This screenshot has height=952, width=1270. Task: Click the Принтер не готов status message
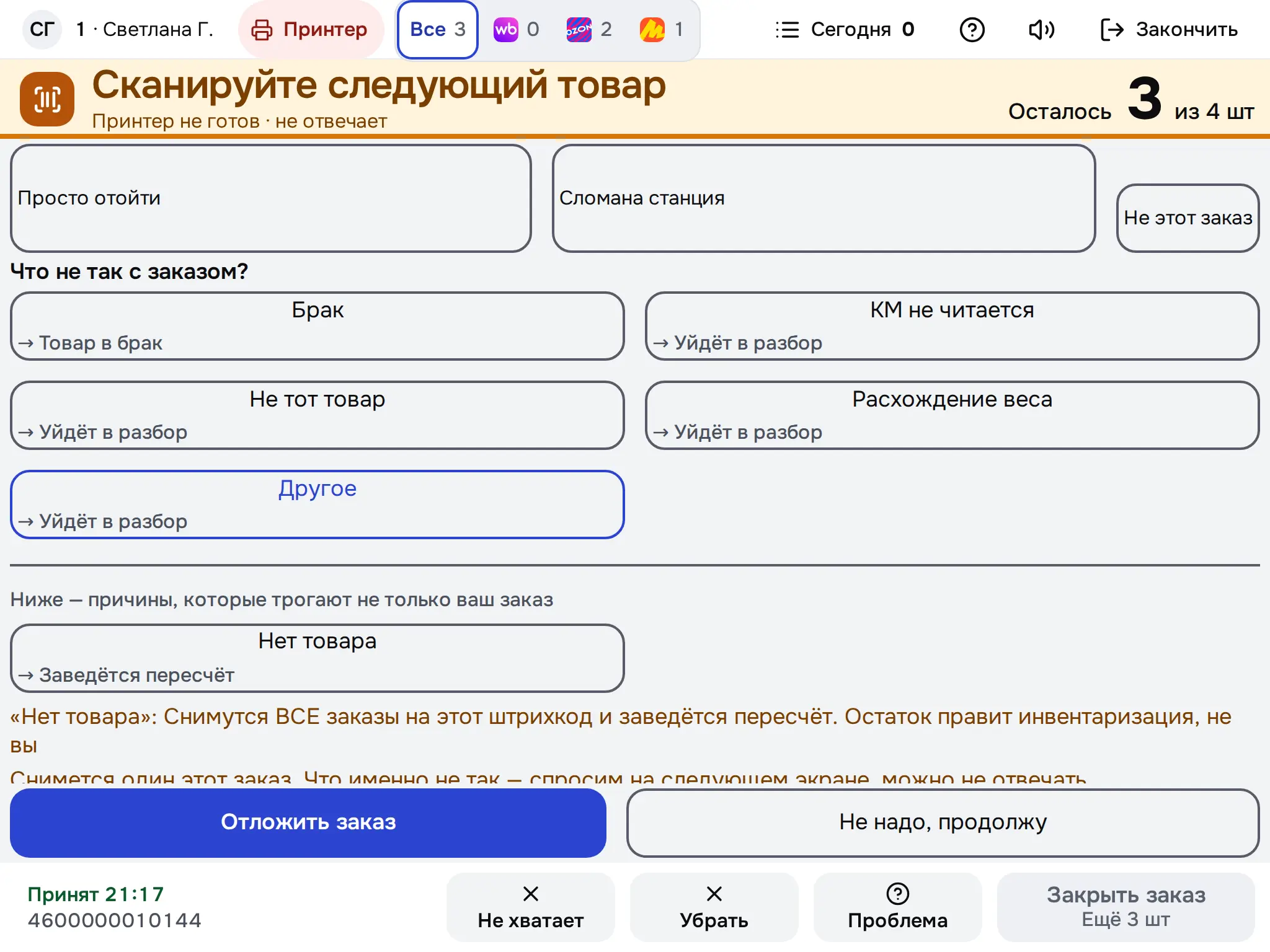239,121
